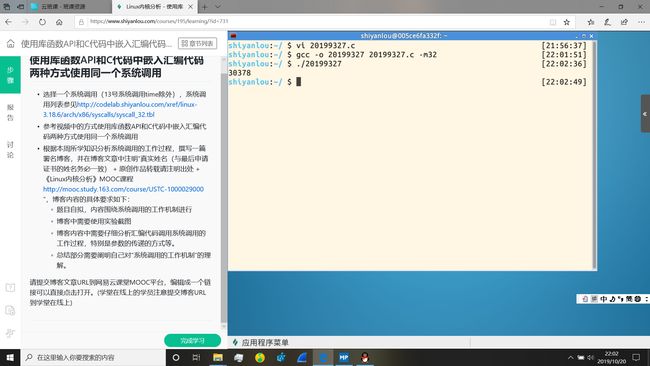
Task: Click the 简 simplified Chinese toggle
Action: (629, 299)
